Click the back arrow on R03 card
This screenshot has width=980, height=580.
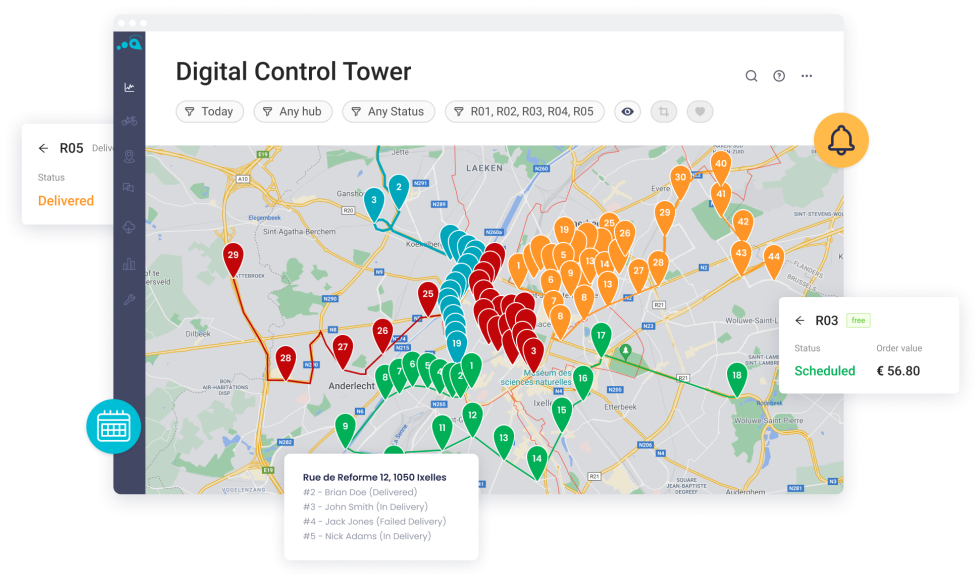tap(799, 321)
